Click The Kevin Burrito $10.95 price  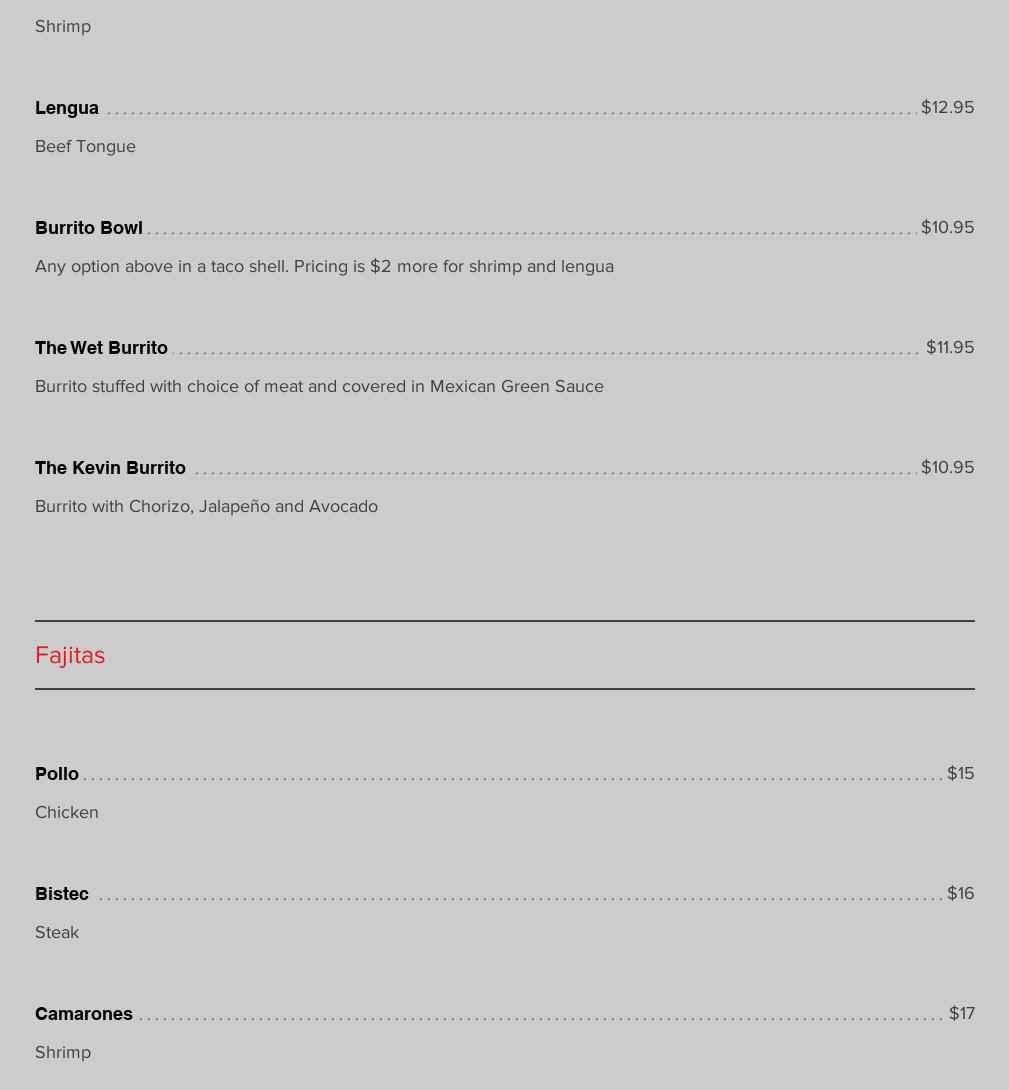(x=947, y=467)
